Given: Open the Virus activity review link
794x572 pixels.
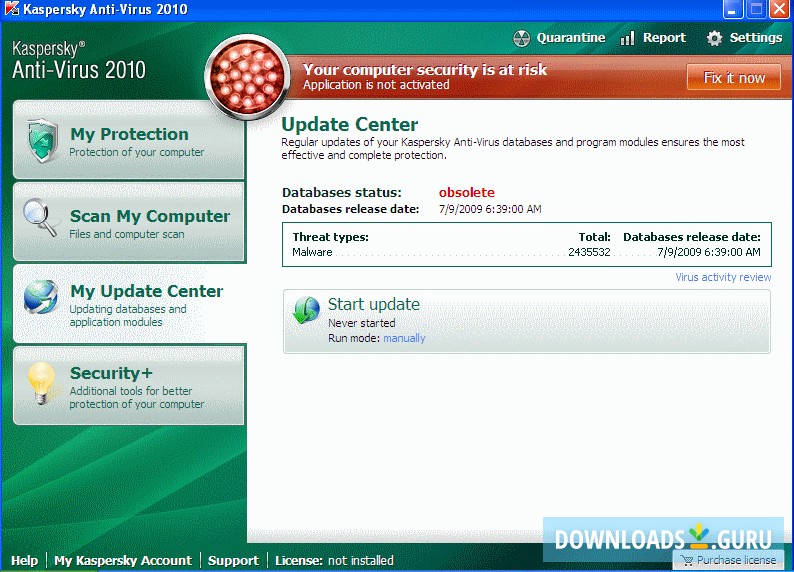Looking at the screenshot, I should tap(723, 277).
